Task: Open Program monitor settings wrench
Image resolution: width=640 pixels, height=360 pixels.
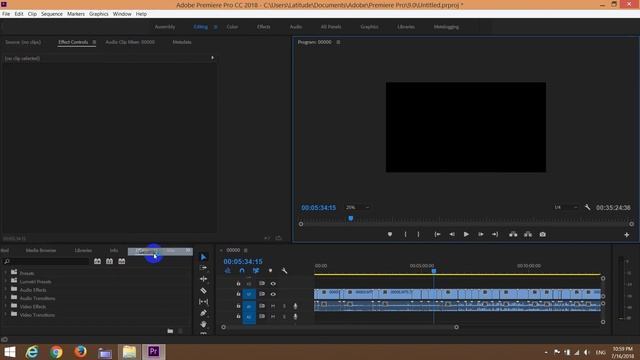Action: tap(587, 207)
